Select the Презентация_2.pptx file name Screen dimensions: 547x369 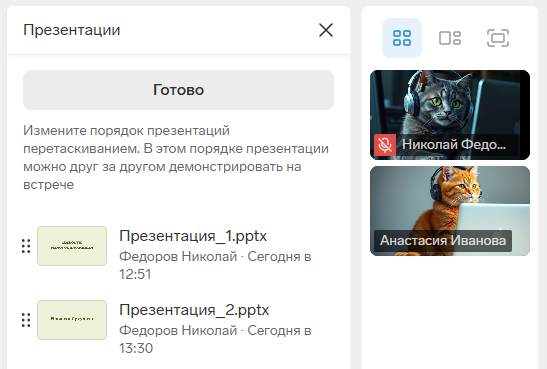point(194,310)
